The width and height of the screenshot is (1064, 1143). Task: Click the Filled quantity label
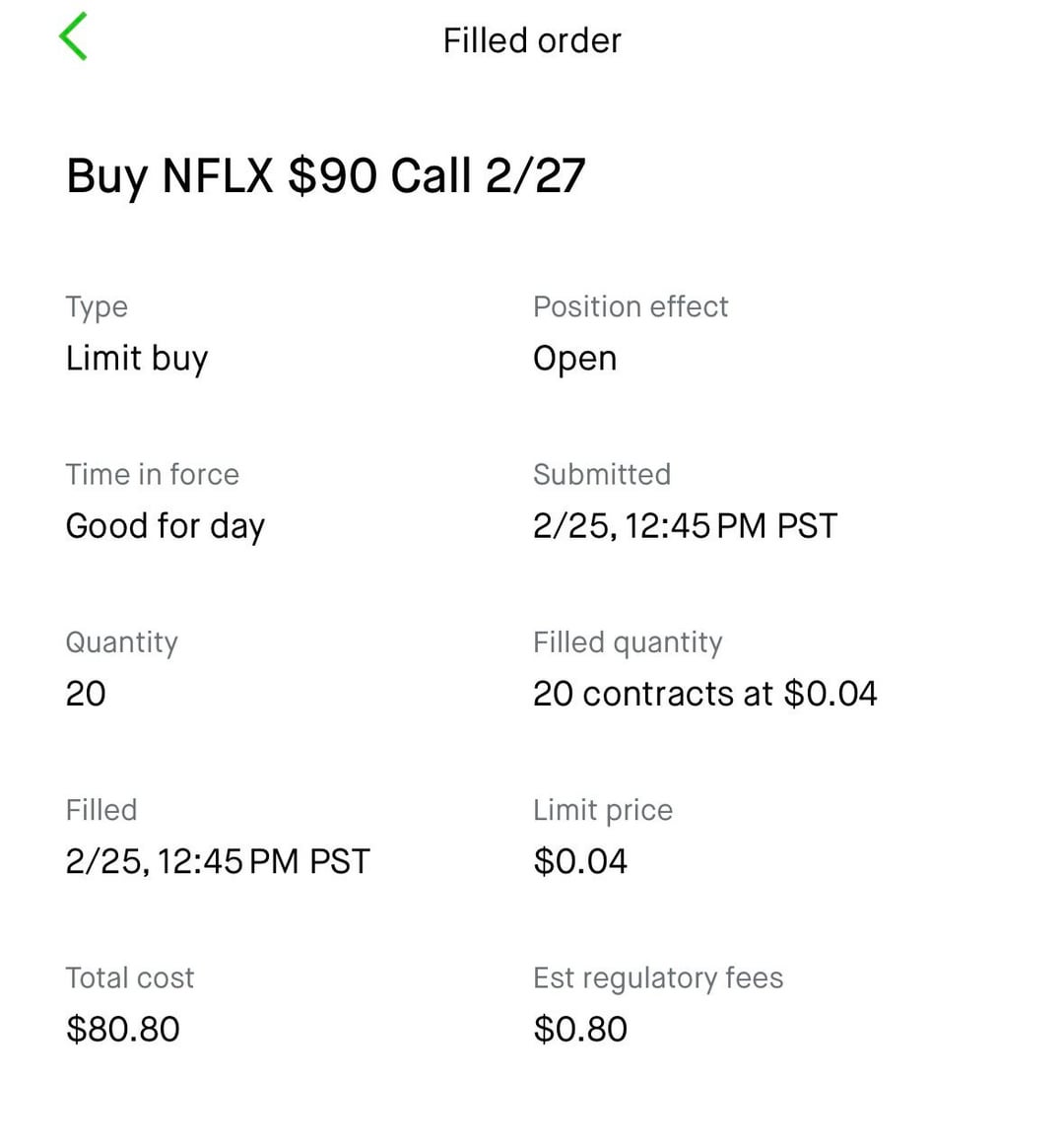point(628,642)
